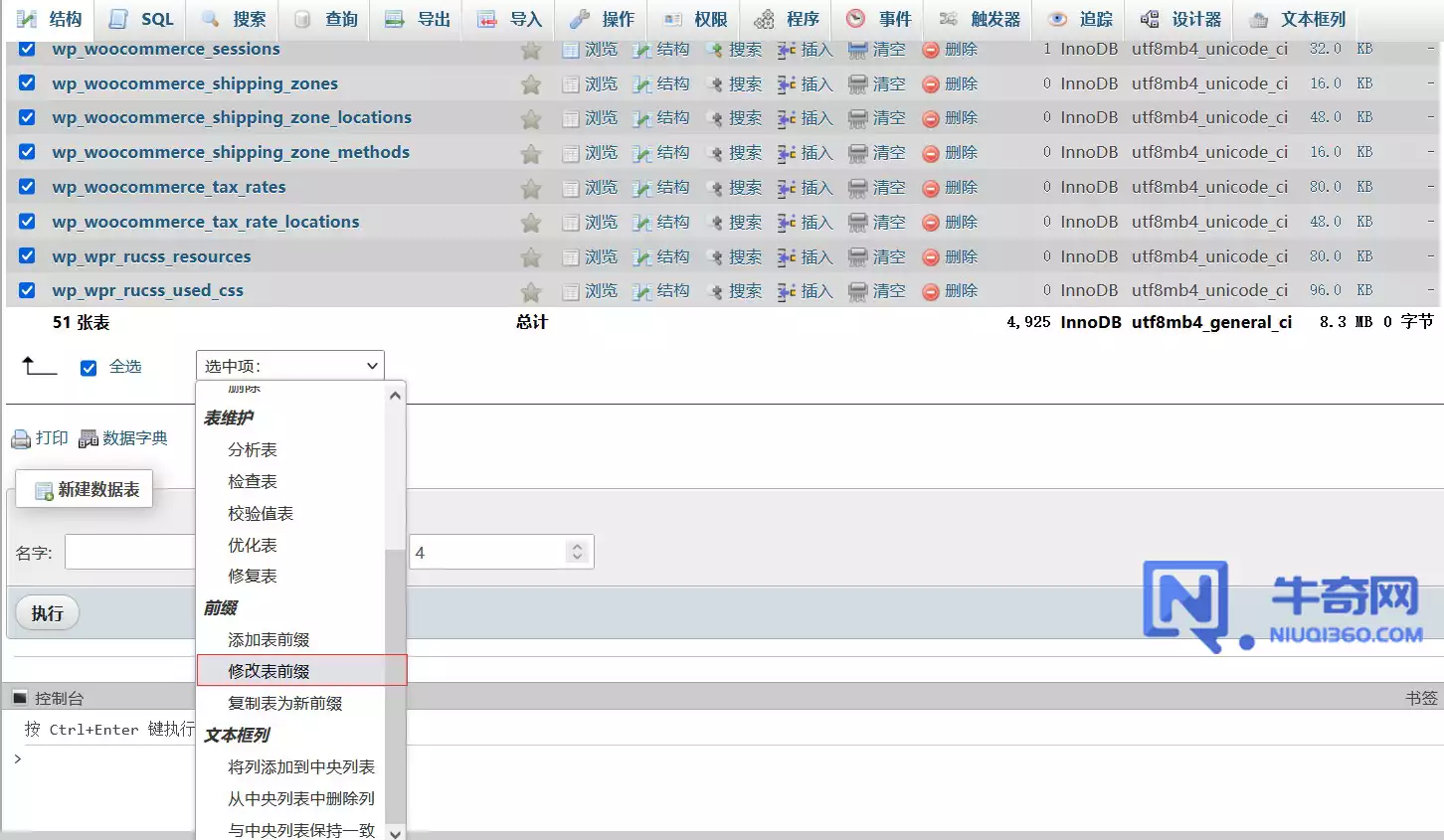Open the 选中项 dropdown
Screen dimensions: 1444x840
pos(289,366)
